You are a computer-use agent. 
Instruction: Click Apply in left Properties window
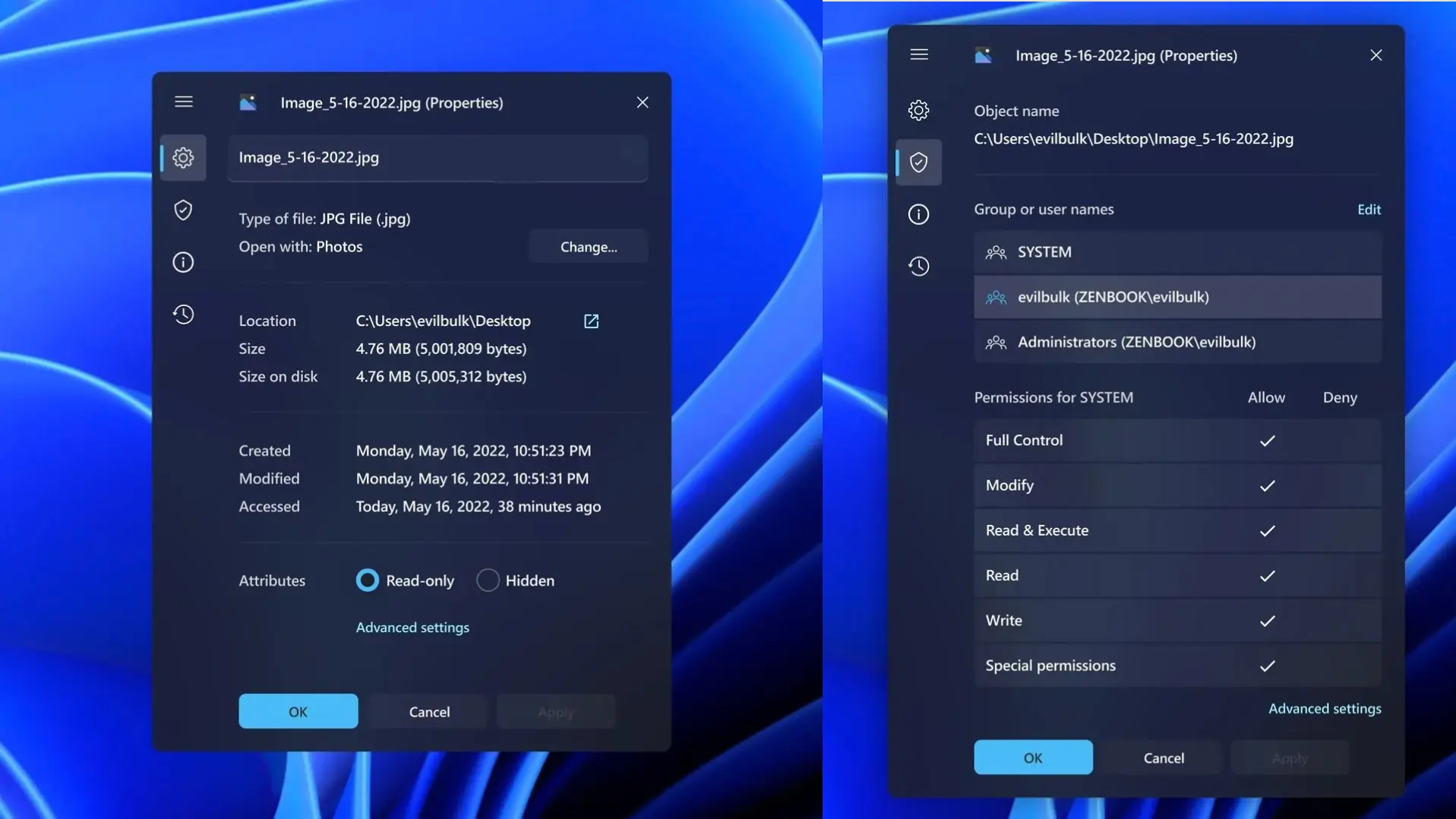click(556, 711)
